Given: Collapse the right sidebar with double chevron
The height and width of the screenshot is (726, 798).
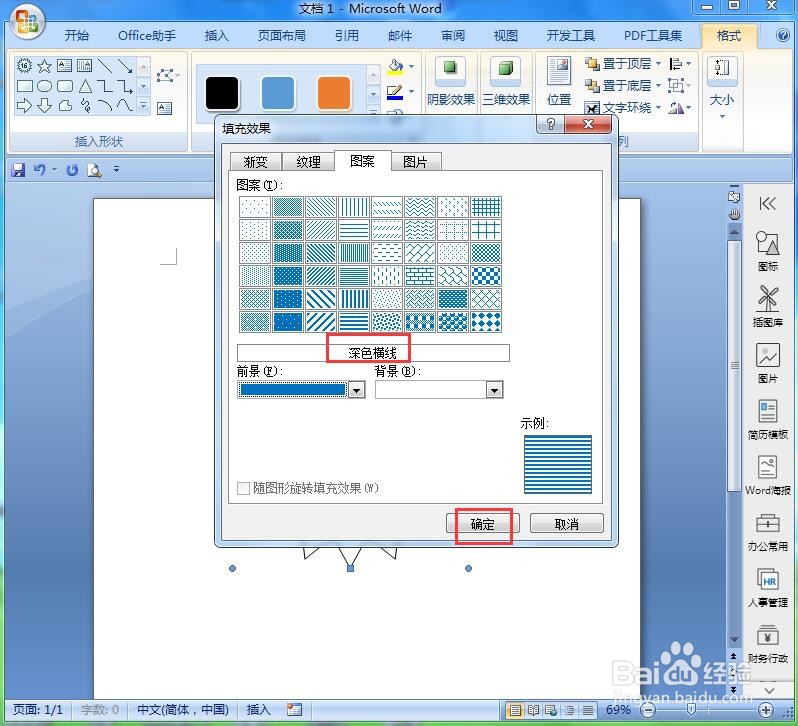Looking at the screenshot, I should (767, 204).
